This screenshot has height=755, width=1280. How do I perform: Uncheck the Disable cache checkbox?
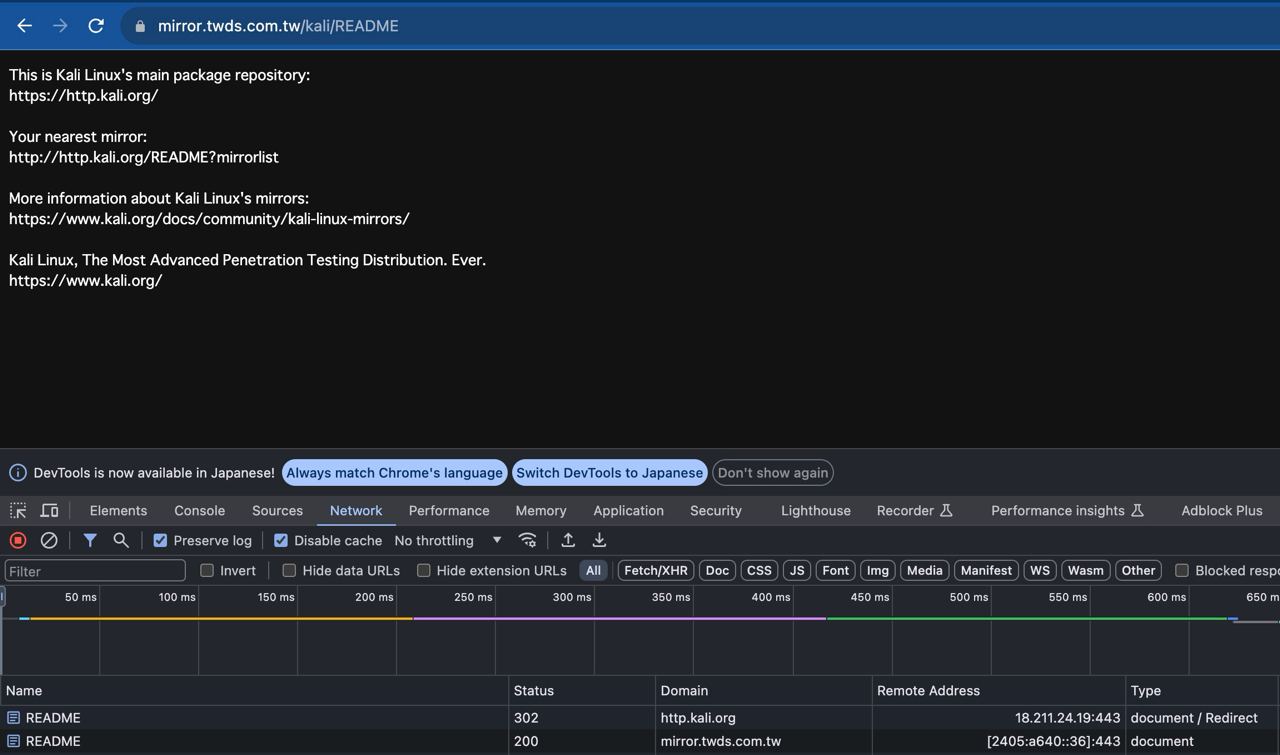coord(281,540)
